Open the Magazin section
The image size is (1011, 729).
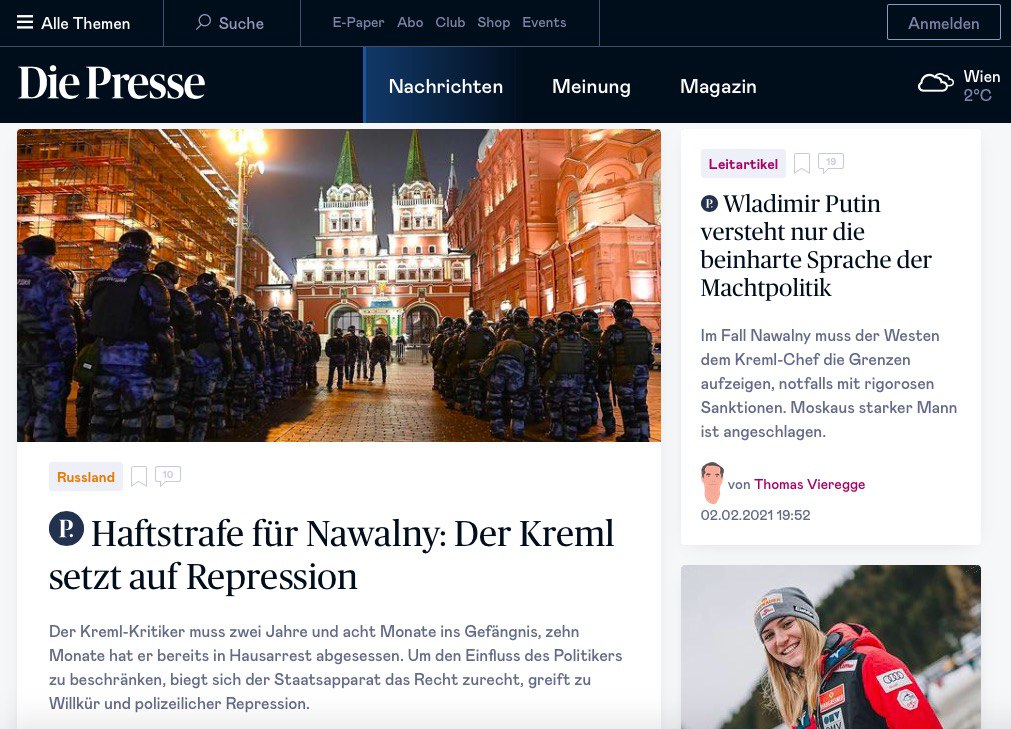coord(718,86)
